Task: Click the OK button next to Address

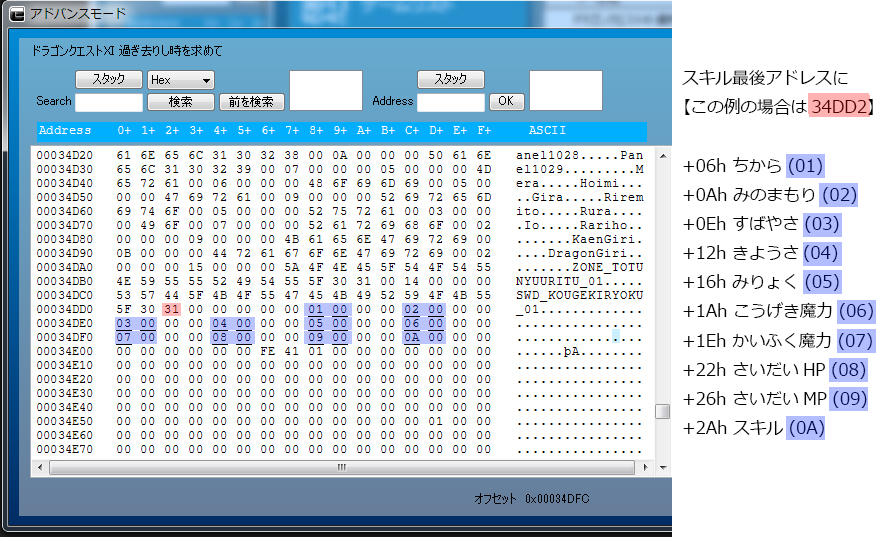Action: [506, 101]
